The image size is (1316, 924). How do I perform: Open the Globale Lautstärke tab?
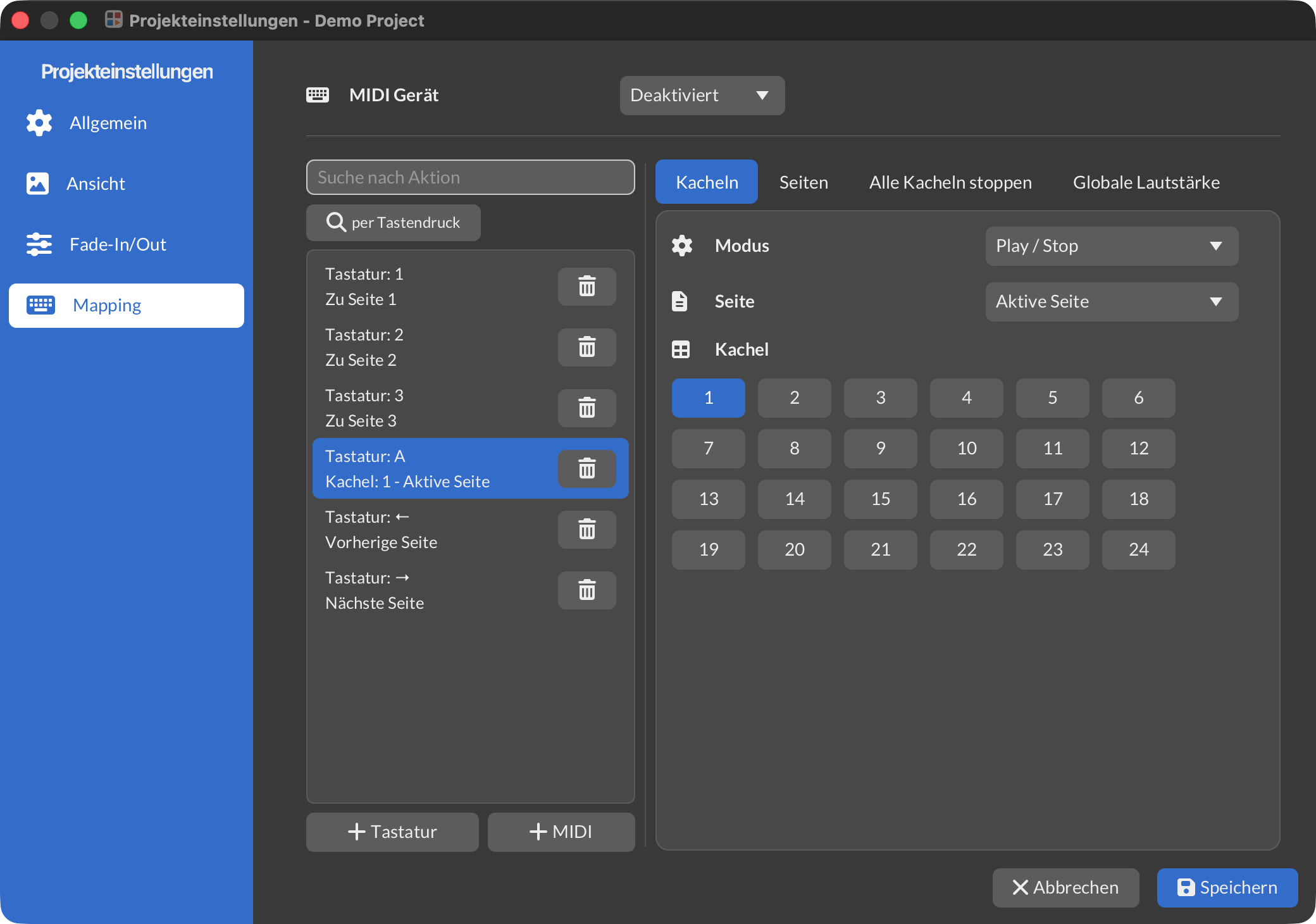tap(1146, 182)
